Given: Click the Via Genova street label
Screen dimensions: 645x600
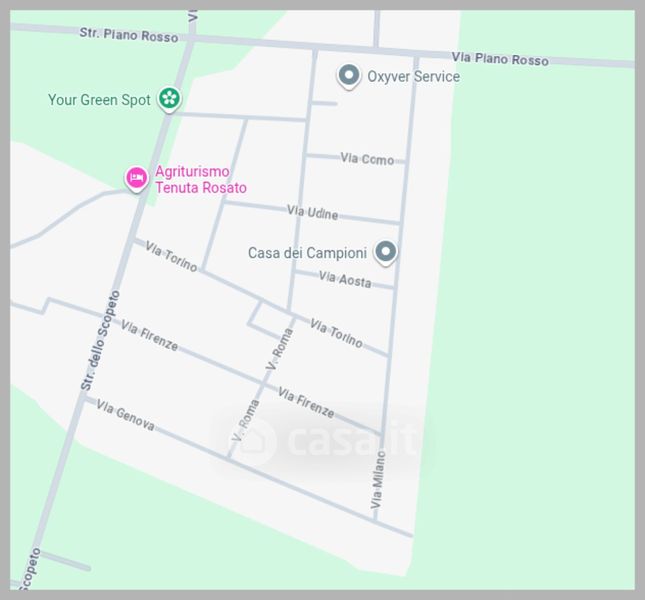Looking at the screenshot, I should coord(125,415).
